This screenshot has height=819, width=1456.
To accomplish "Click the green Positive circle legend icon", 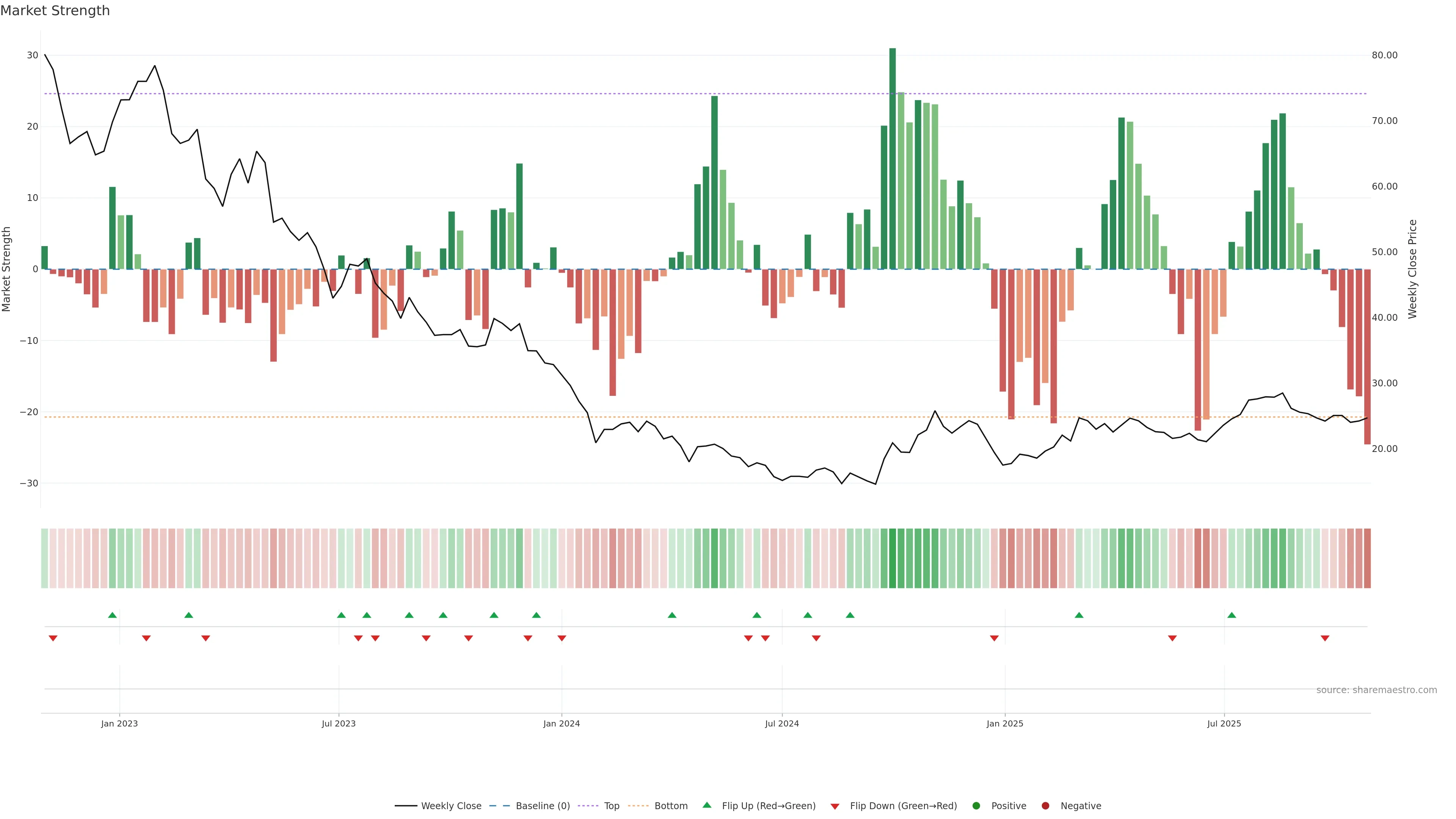I will click(976, 806).
